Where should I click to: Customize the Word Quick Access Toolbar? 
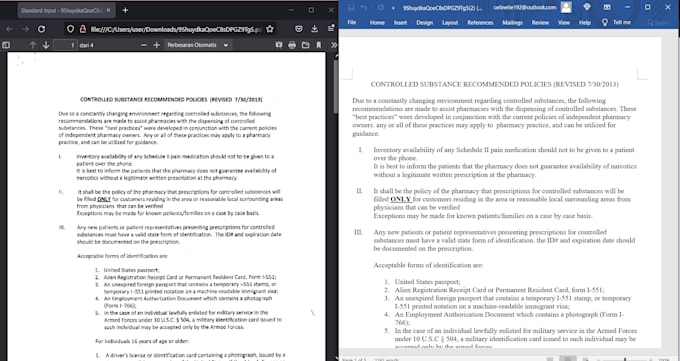(x=393, y=8)
